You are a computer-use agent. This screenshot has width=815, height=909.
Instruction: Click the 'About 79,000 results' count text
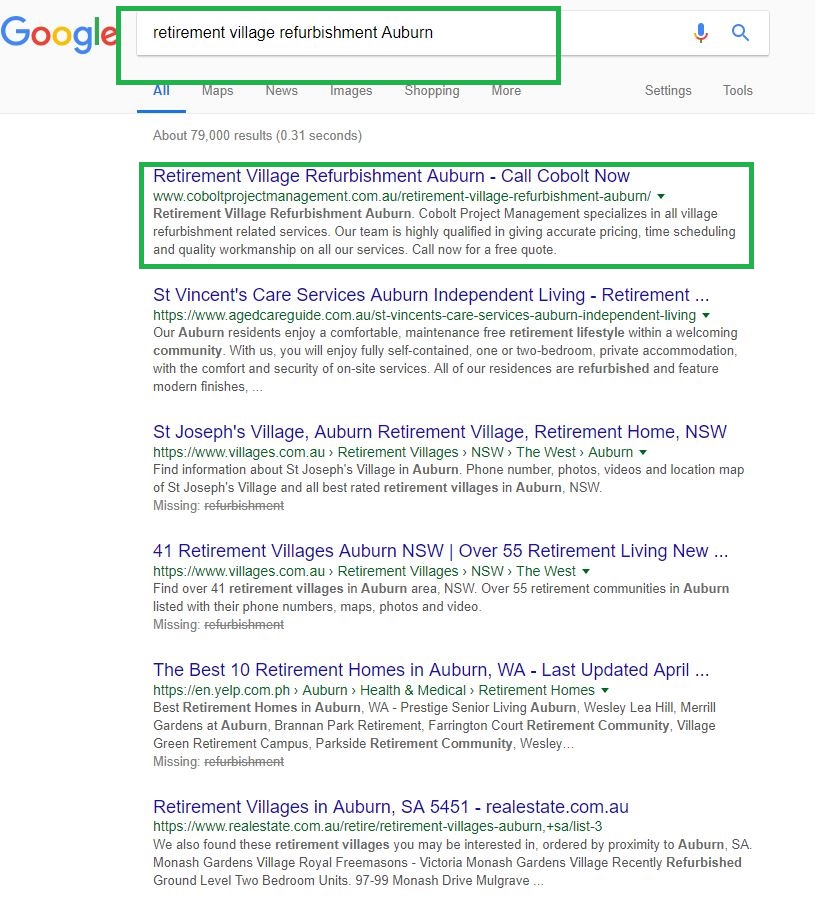[257, 136]
